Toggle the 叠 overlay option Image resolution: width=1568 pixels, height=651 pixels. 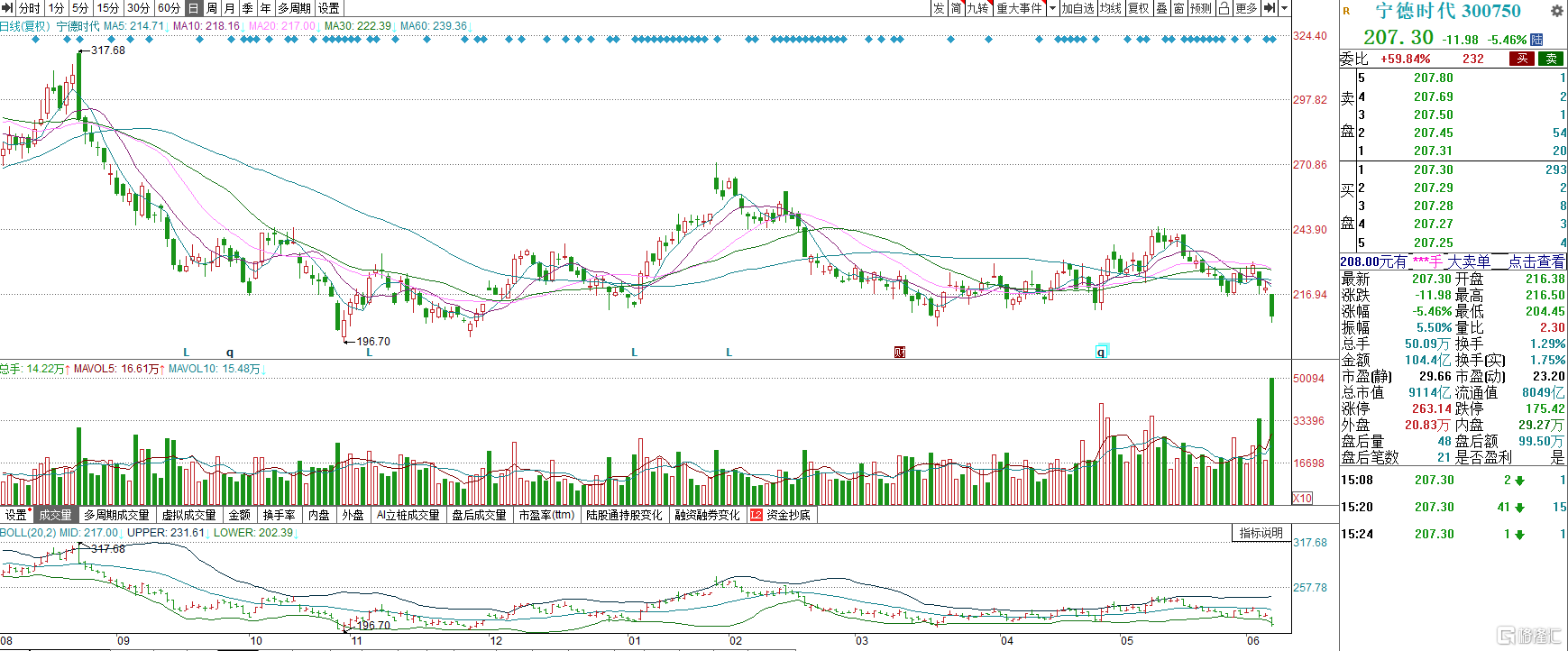pyautogui.click(x=1161, y=8)
